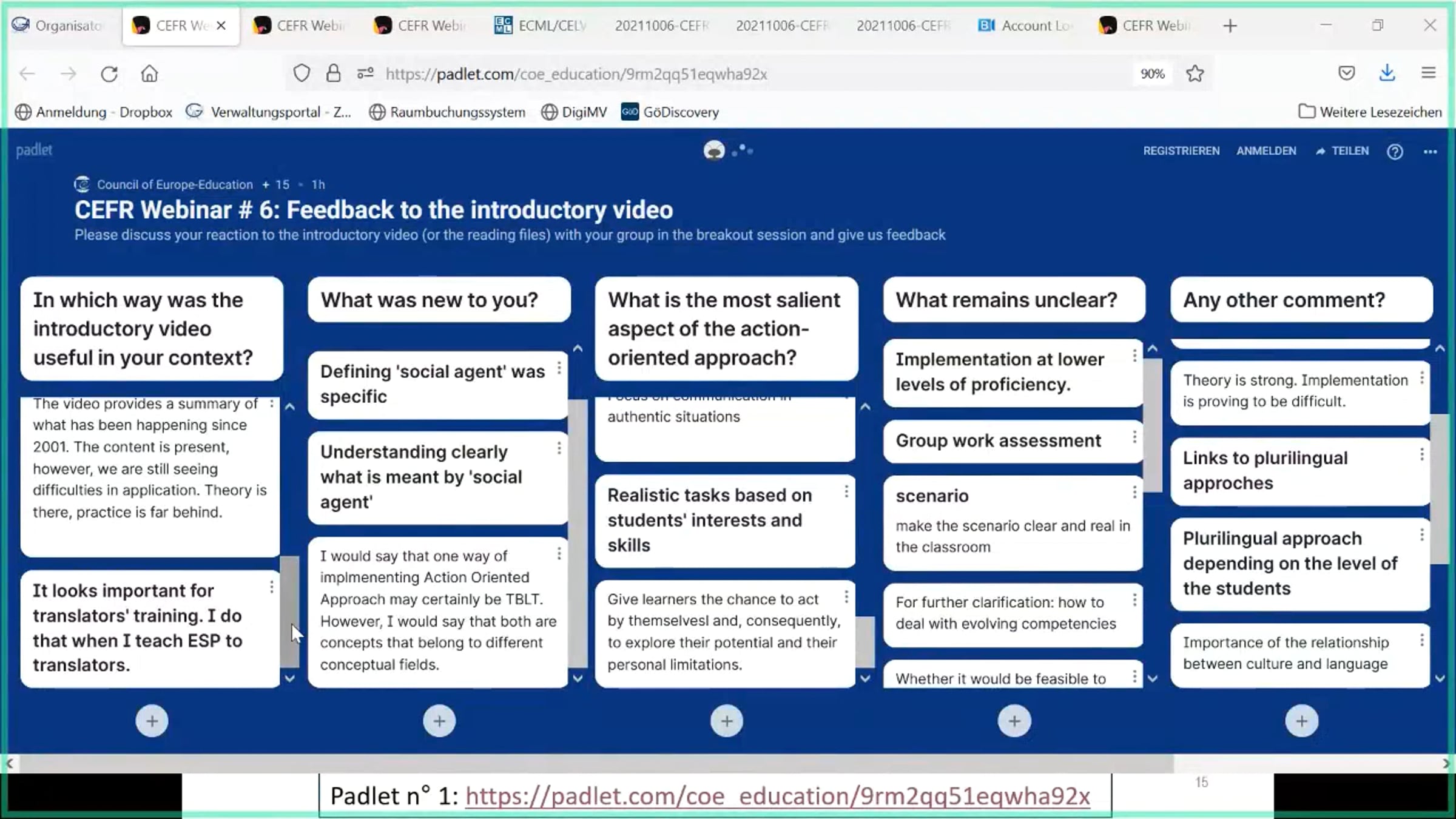Open options for 'scenario' post

click(x=1134, y=493)
